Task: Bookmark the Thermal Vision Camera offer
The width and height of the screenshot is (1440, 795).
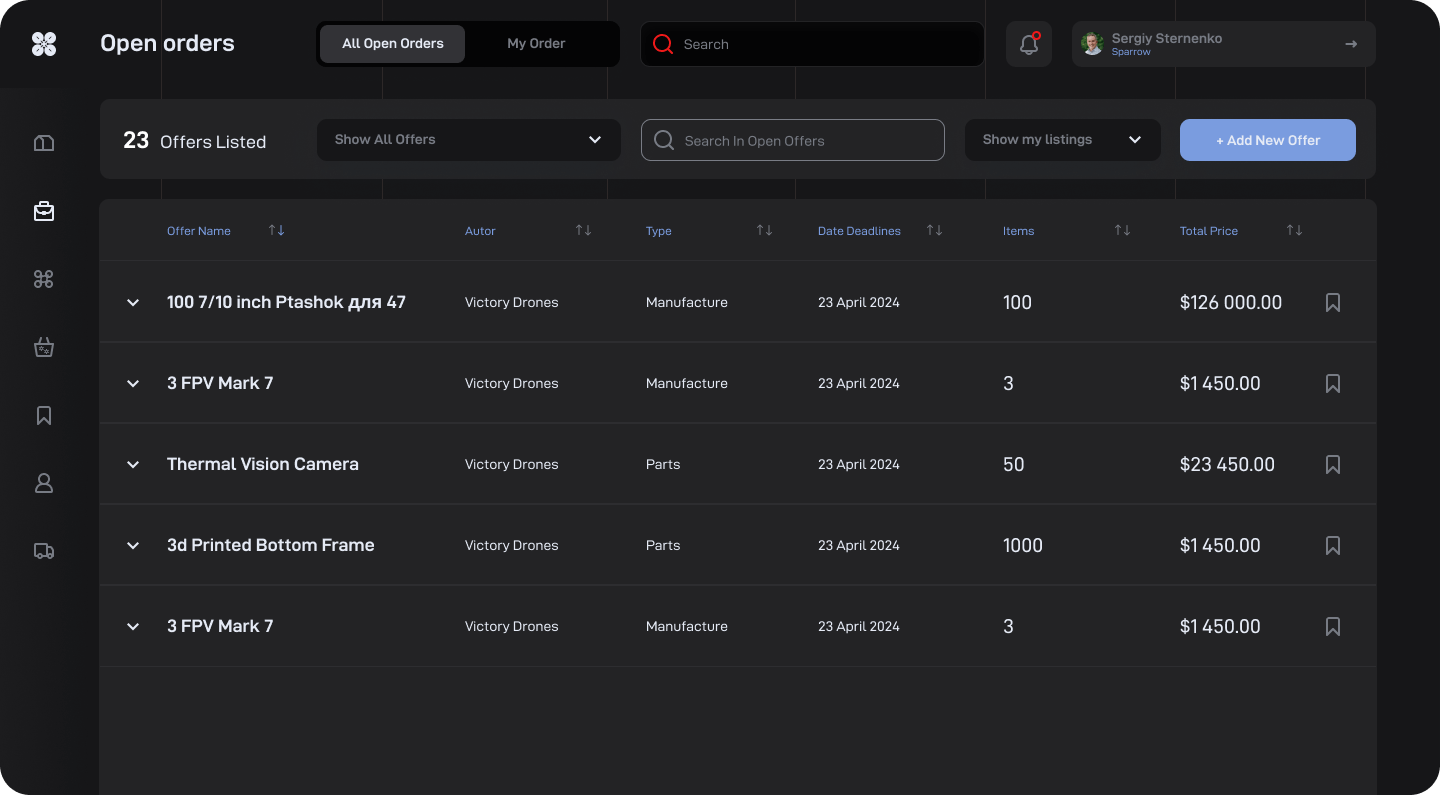Action: (1332, 464)
